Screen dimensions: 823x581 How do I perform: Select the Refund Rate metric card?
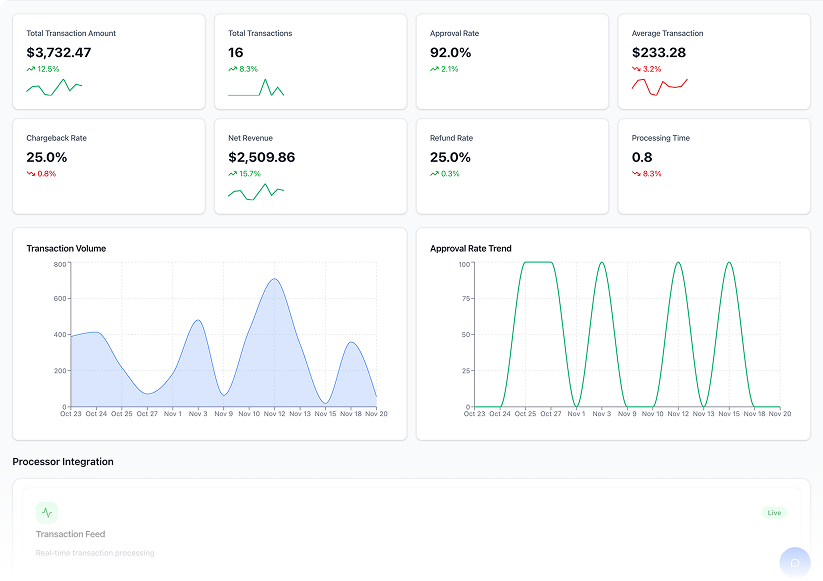pyautogui.click(x=512, y=166)
